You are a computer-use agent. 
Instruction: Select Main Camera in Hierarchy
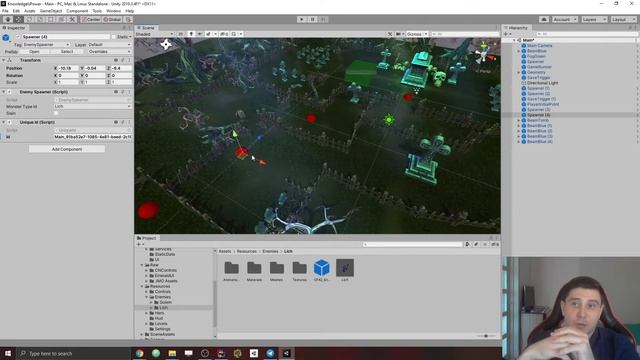click(539, 46)
